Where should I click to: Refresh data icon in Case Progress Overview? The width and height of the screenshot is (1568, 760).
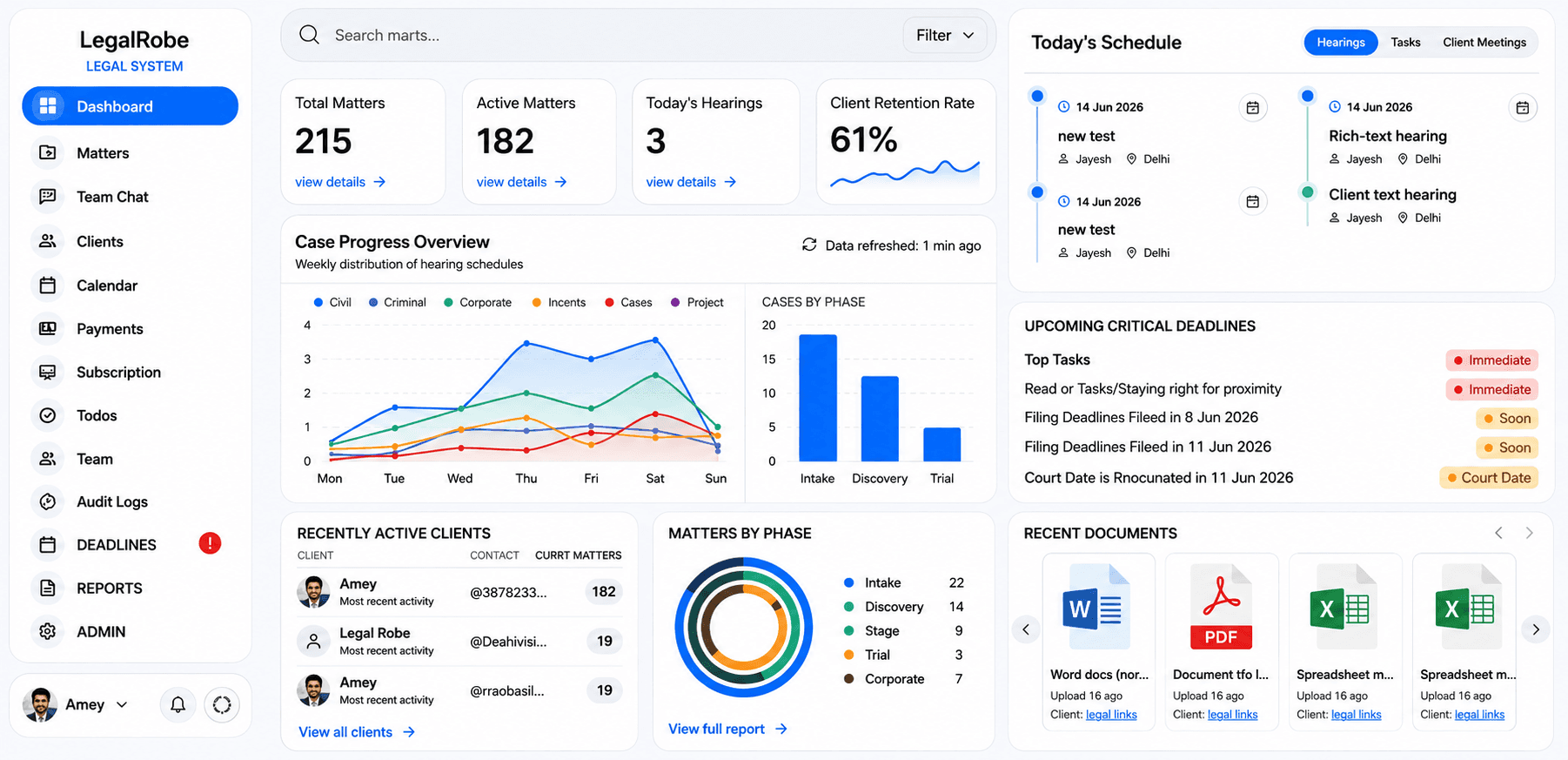click(x=809, y=245)
